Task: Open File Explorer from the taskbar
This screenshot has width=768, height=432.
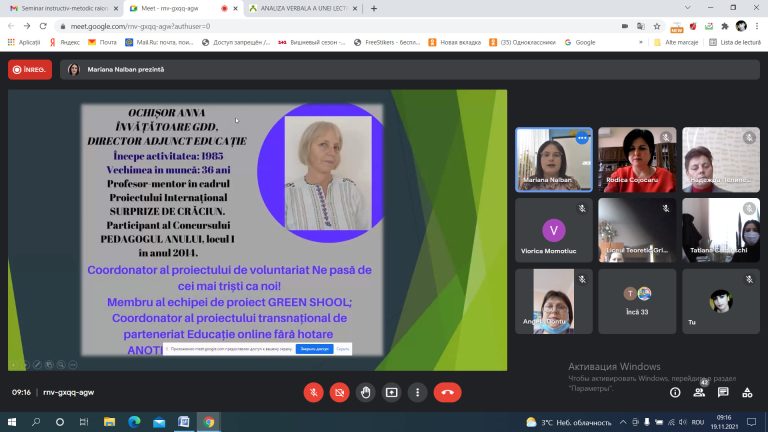Action: [x=109, y=422]
